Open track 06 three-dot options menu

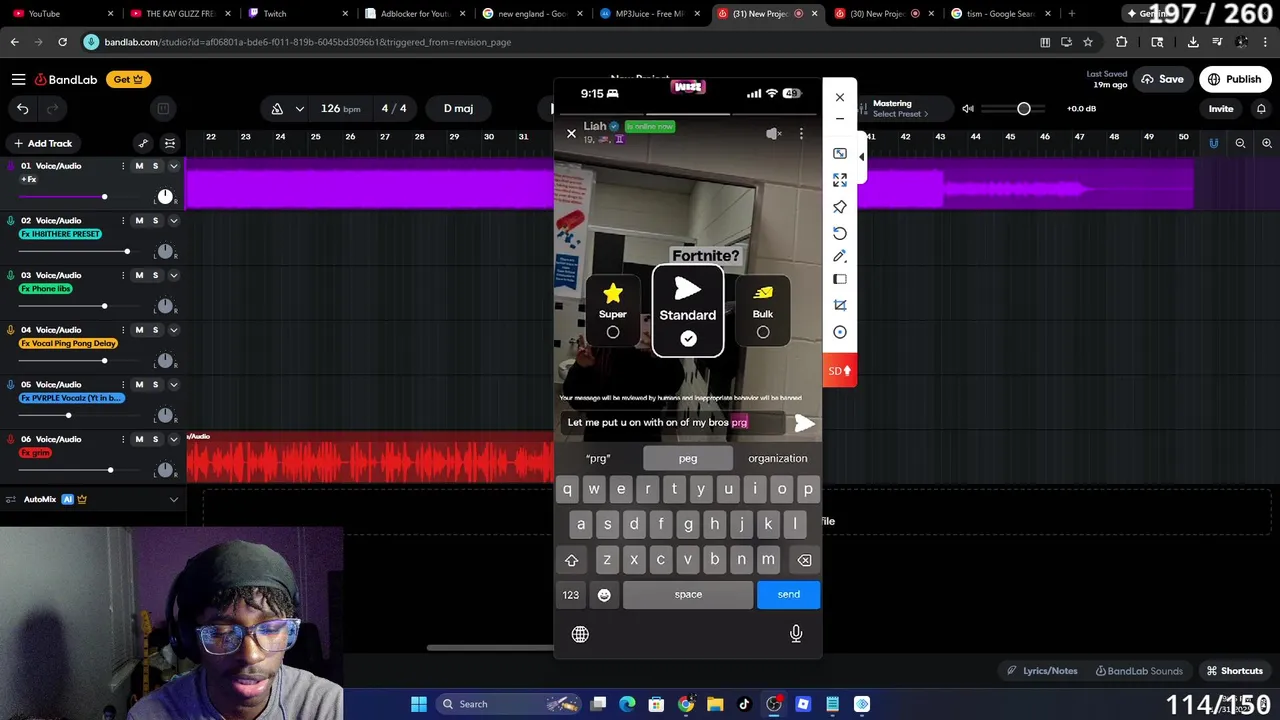click(123, 439)
